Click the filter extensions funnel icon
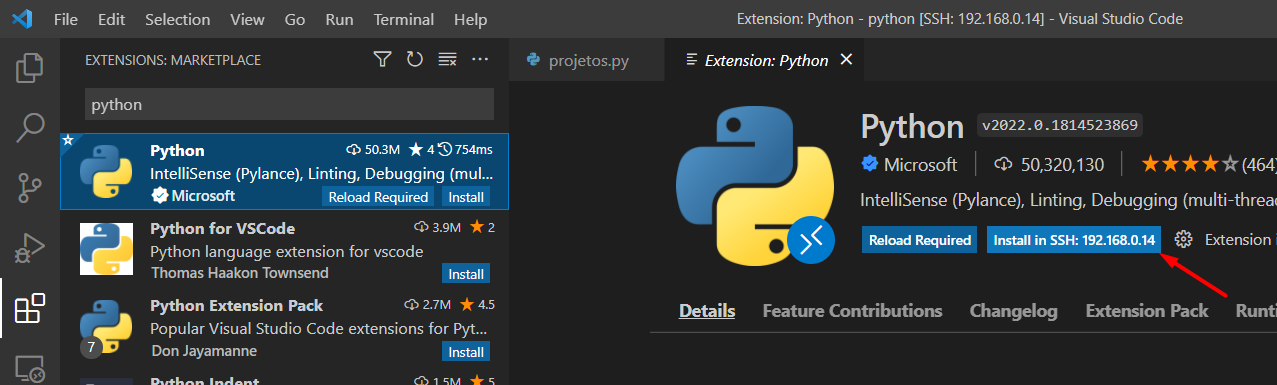 click(382, 60)
